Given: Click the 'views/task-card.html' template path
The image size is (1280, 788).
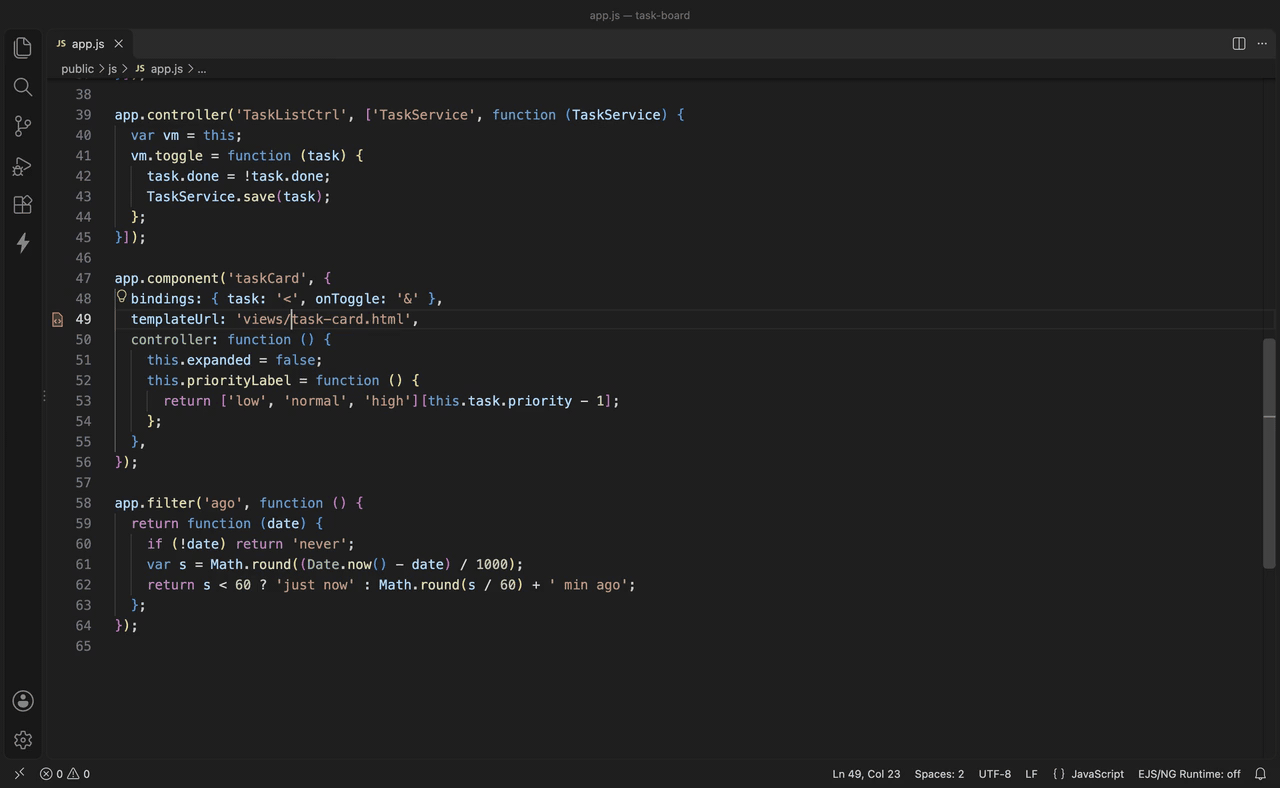Looking at the screenshot, I should (323, 319).
